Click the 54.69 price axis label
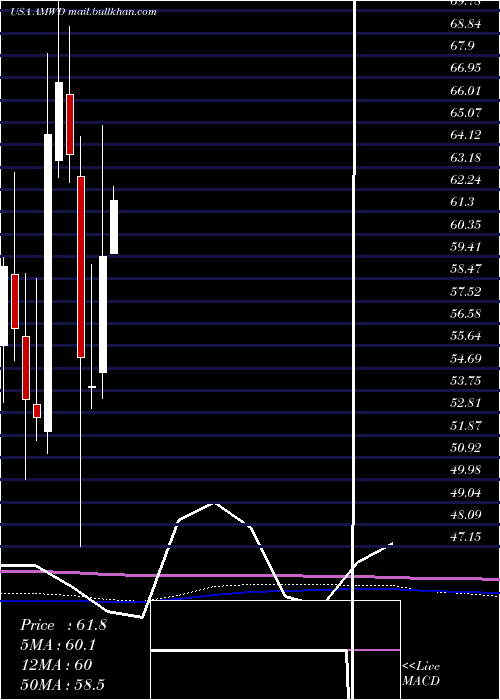The image size is (500, 700). click(466, 358)
